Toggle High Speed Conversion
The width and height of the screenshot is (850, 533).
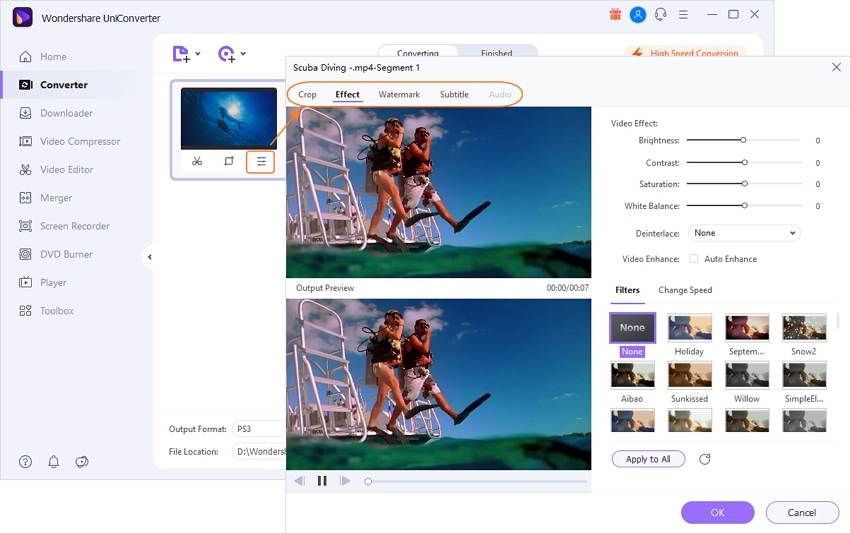(686, 53)
